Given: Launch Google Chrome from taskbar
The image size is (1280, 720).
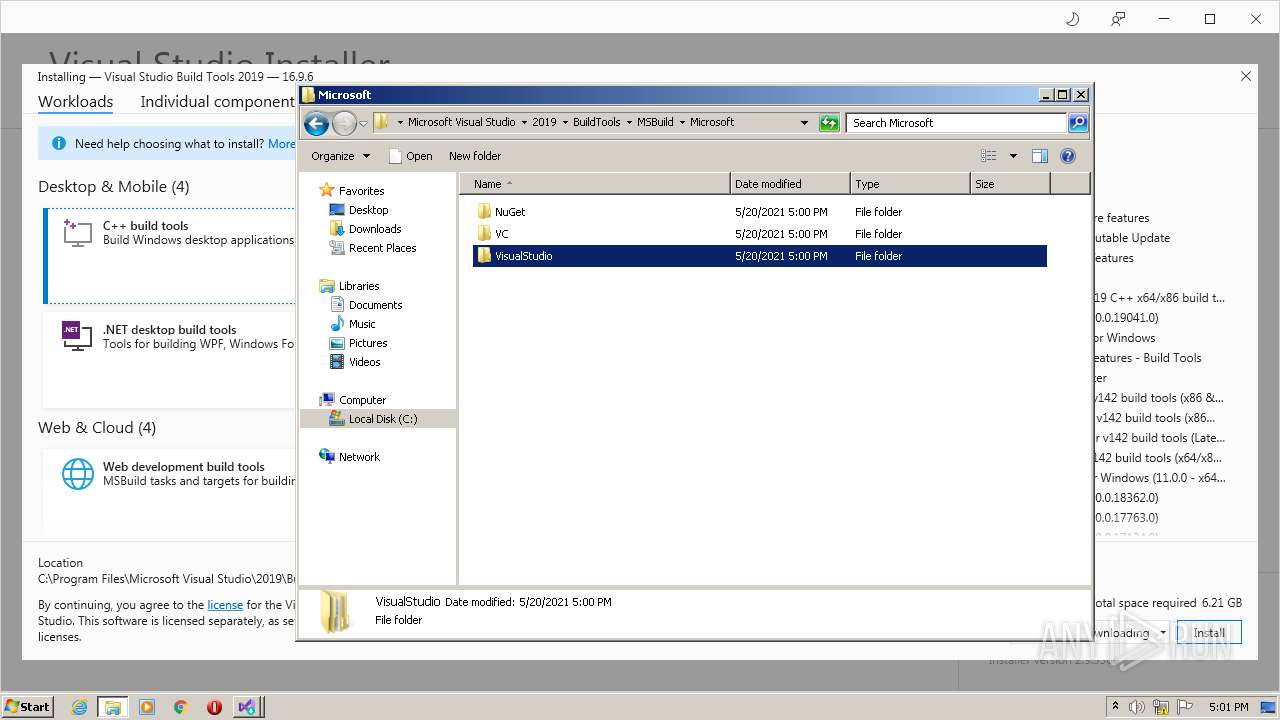Looking at the screenshot, I should point(181,706).
